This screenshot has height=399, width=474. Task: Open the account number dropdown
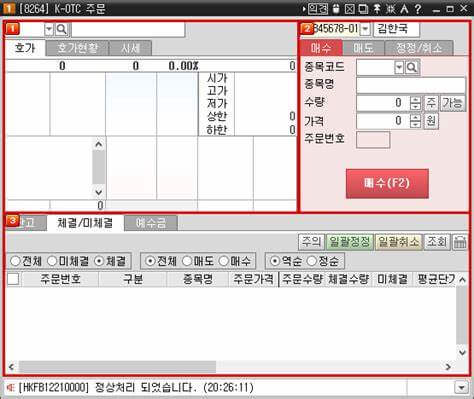[x=365, y=29]
